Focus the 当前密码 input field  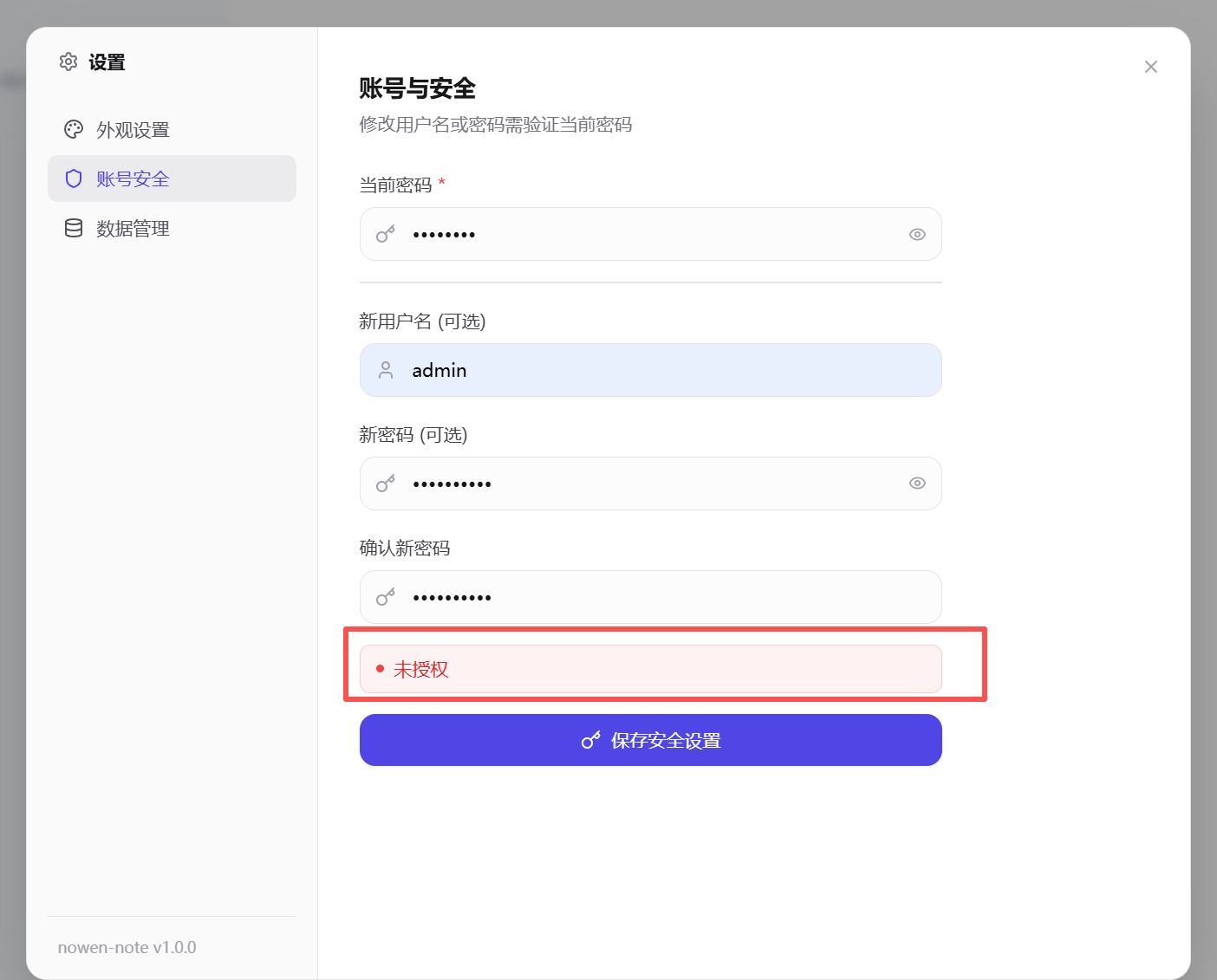pyautogui.click(x=650, y=234)
